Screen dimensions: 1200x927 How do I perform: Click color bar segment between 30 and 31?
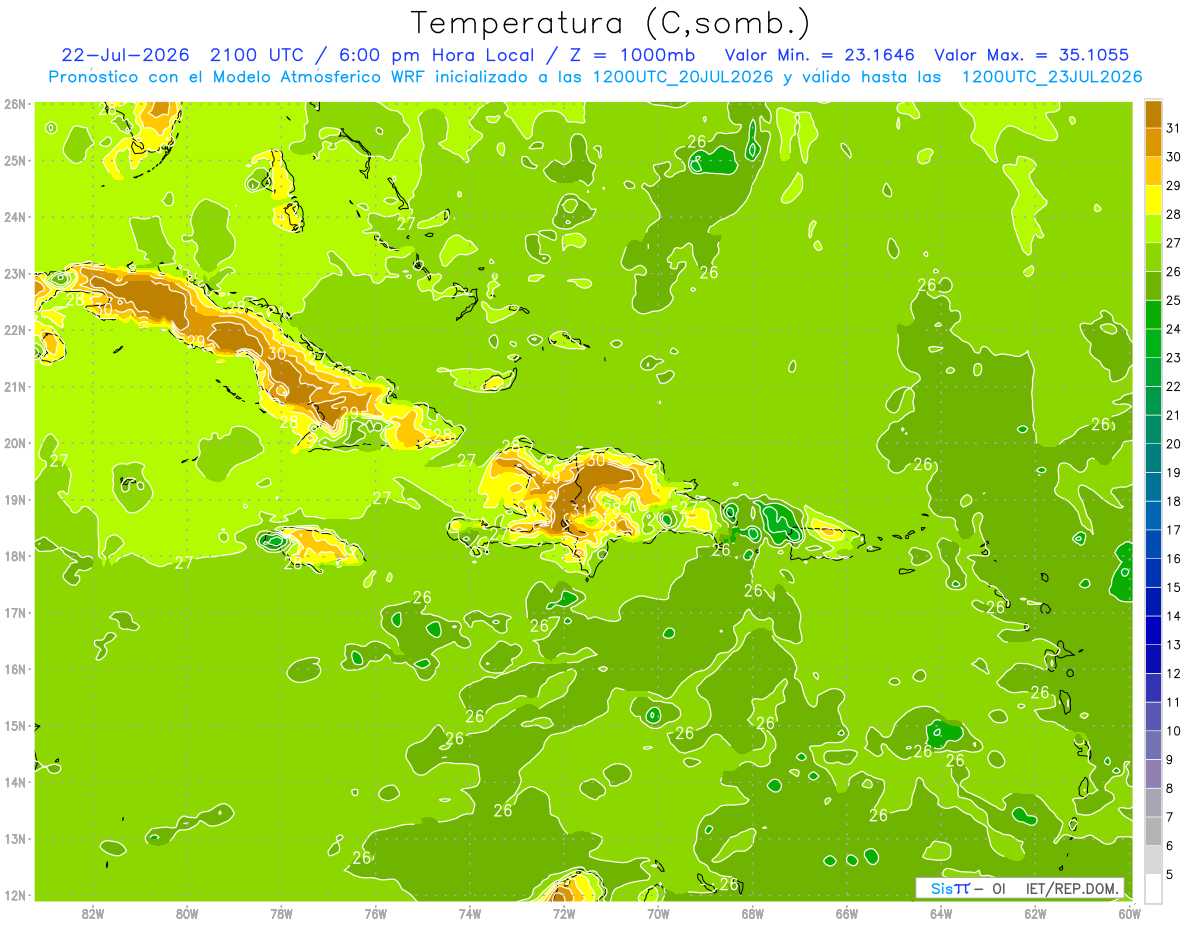[x=1153, y=141]
